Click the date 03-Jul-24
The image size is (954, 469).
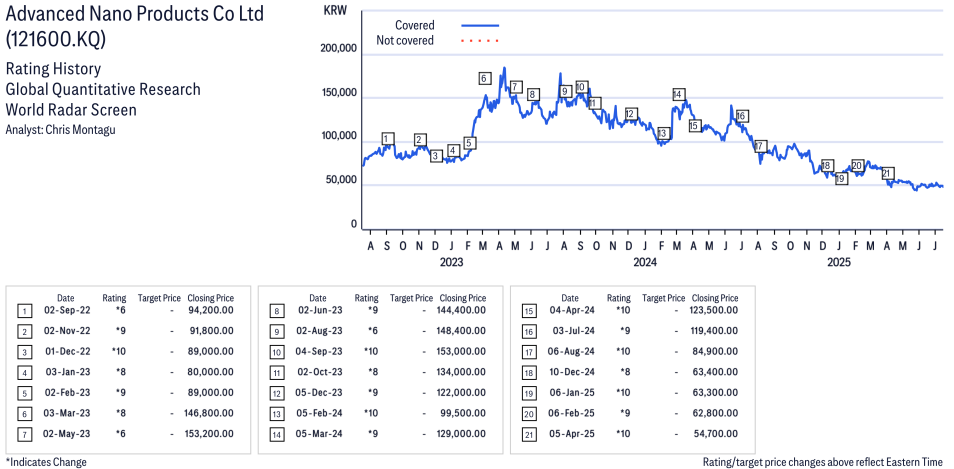572,331
